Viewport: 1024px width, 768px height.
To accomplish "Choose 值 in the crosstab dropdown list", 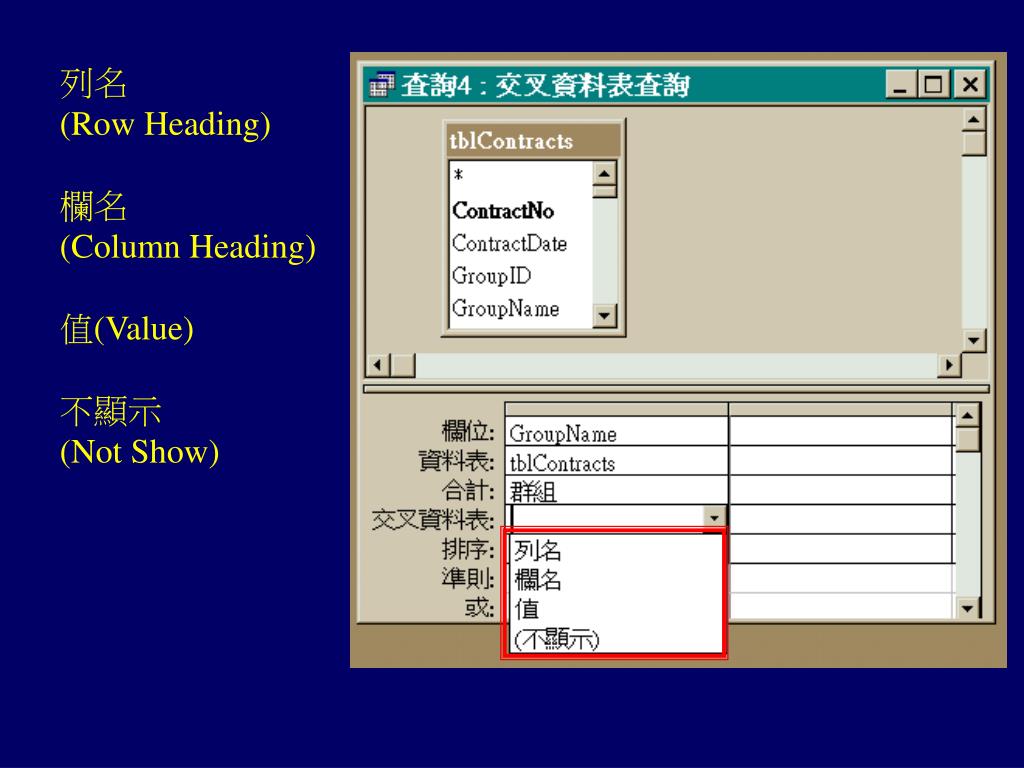I will (x=615, y=609).
